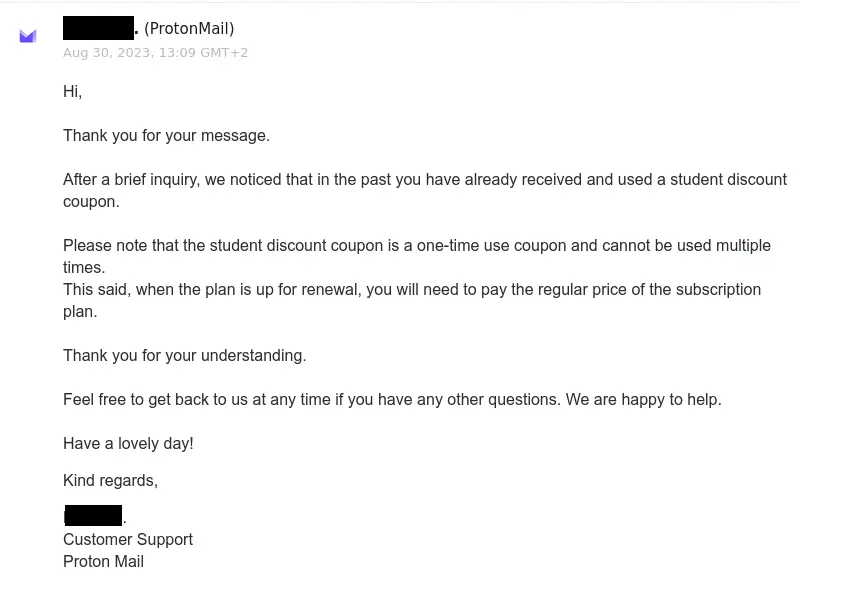
Task: Click the Aug 30, 2023 message timestamp
Action: click(x=155, y=53)
